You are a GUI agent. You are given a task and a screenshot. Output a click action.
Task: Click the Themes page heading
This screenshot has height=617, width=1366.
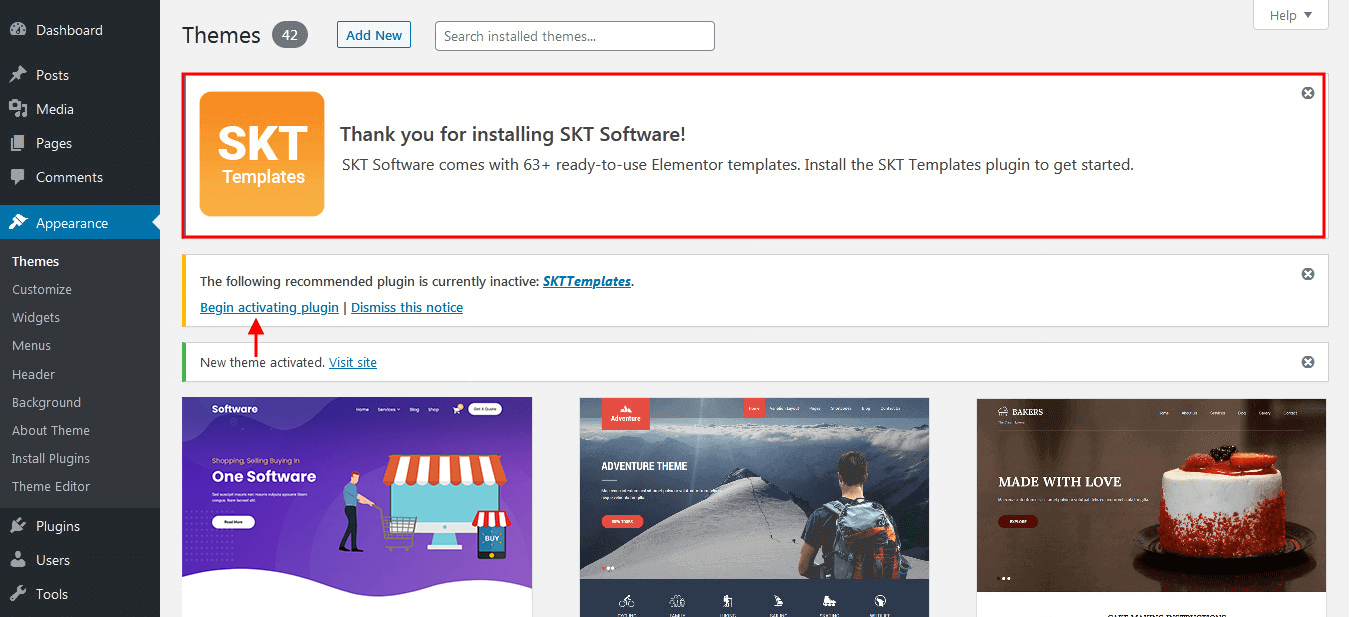coord(222,35)
